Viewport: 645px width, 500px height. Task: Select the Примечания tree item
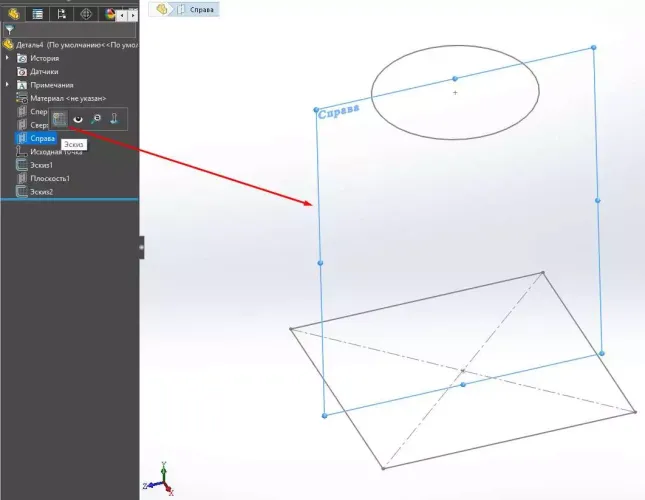tap(52, 85)
